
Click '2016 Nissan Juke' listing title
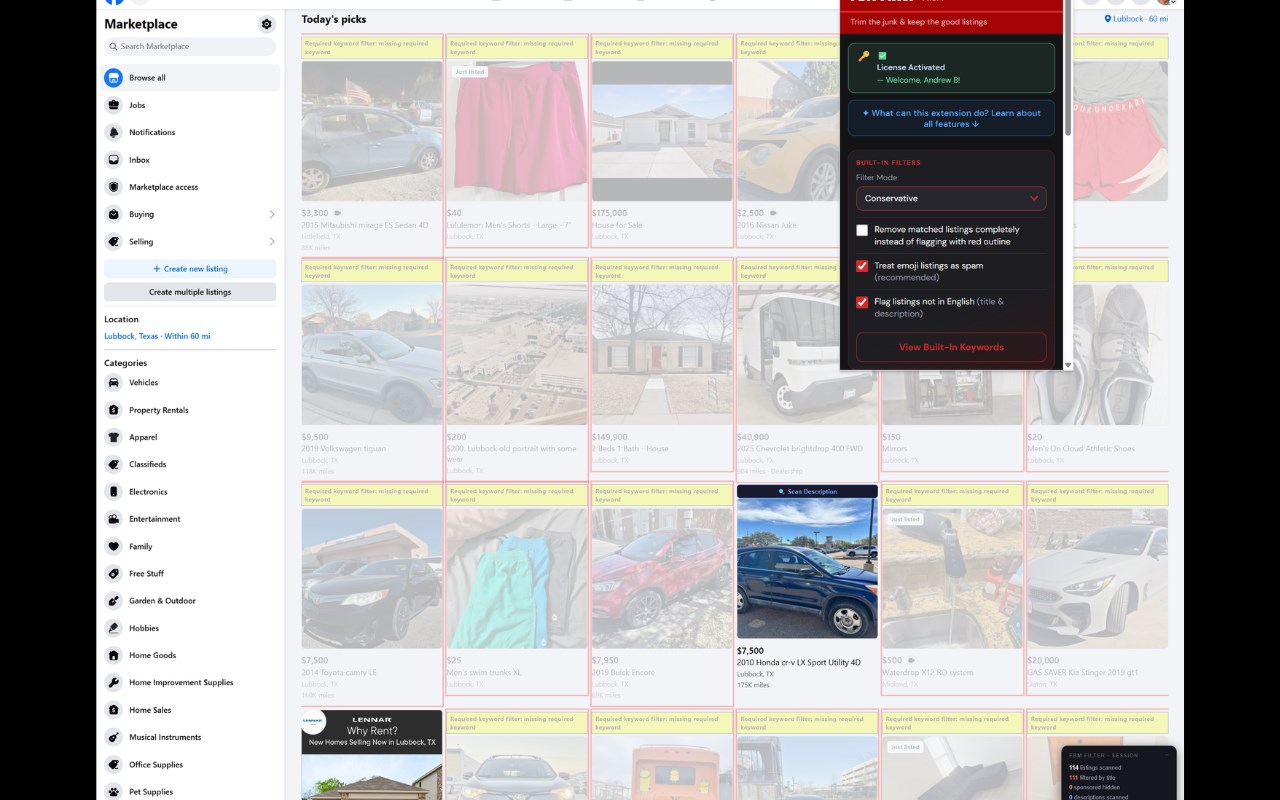(768, 225)
